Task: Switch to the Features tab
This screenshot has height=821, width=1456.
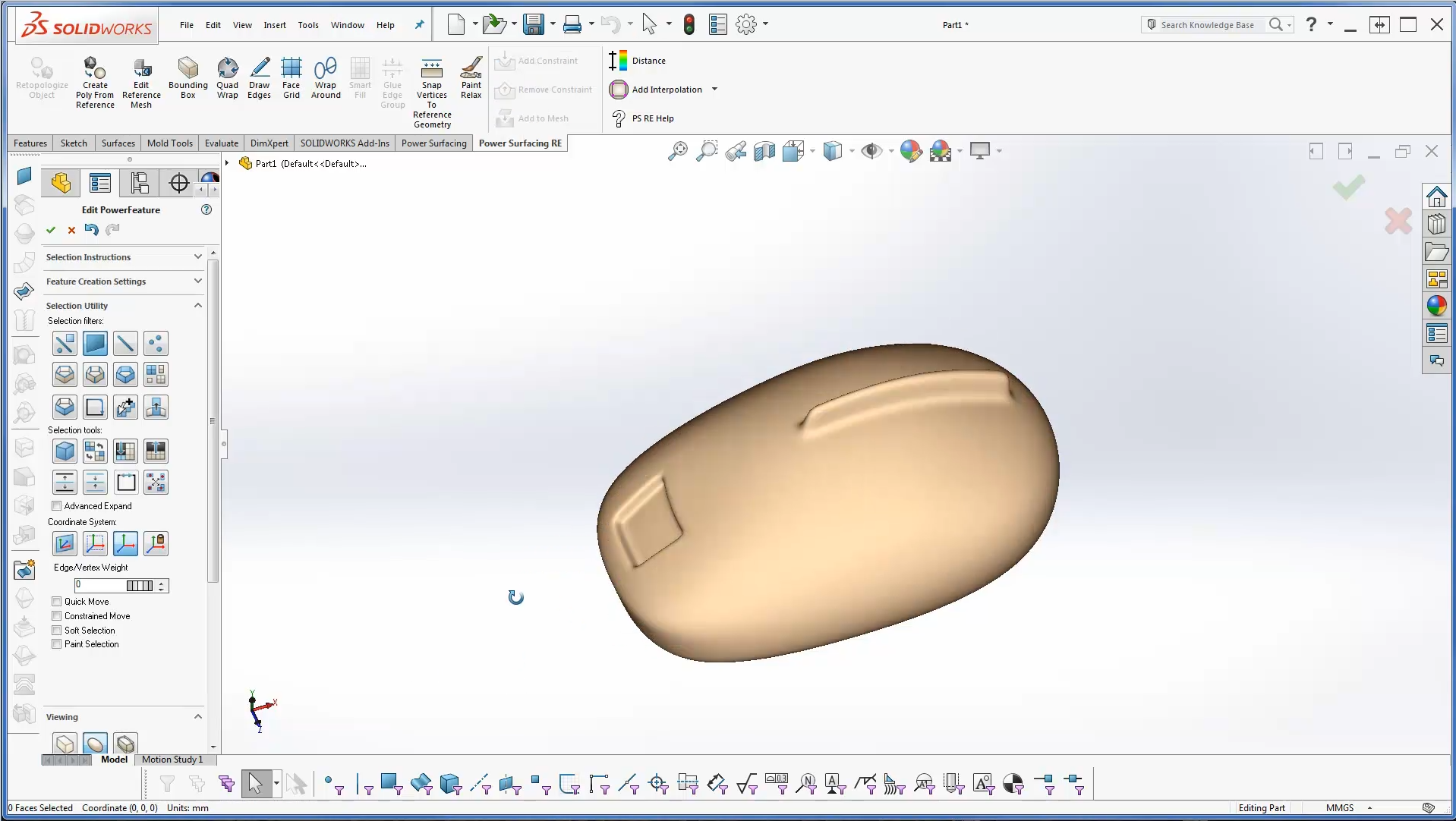Action: pos(30,143)
